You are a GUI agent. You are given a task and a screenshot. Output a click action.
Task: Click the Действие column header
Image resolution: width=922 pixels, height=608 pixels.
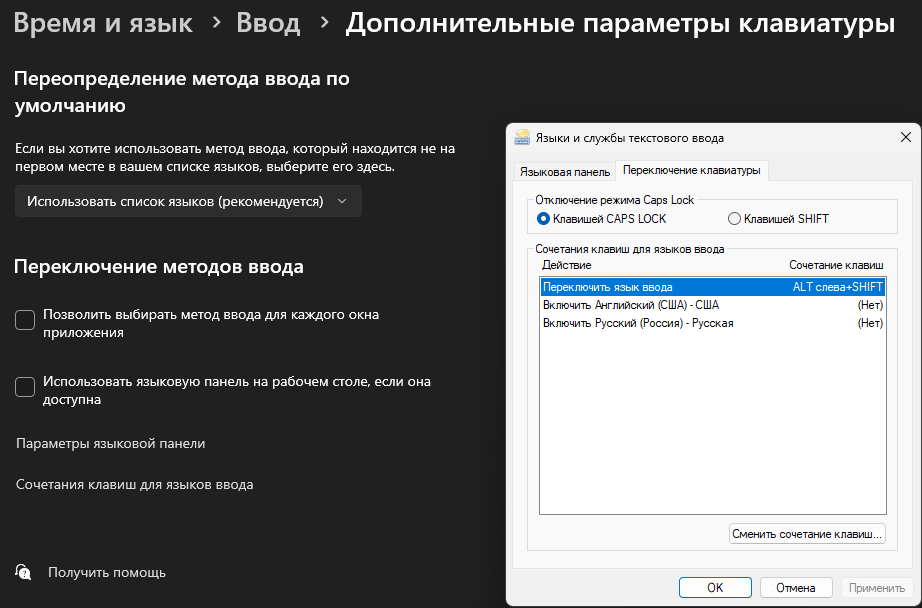pos(567,265)
